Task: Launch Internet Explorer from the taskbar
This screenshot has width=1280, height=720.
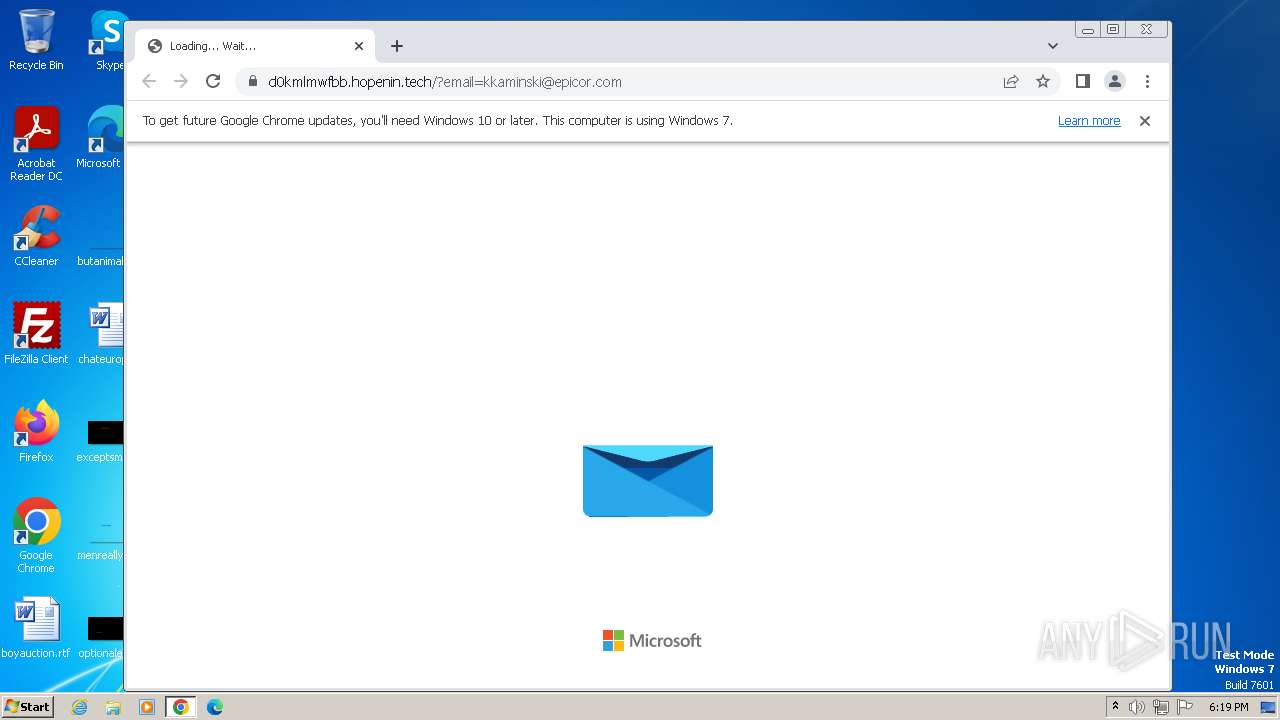Action: [80, 707]
